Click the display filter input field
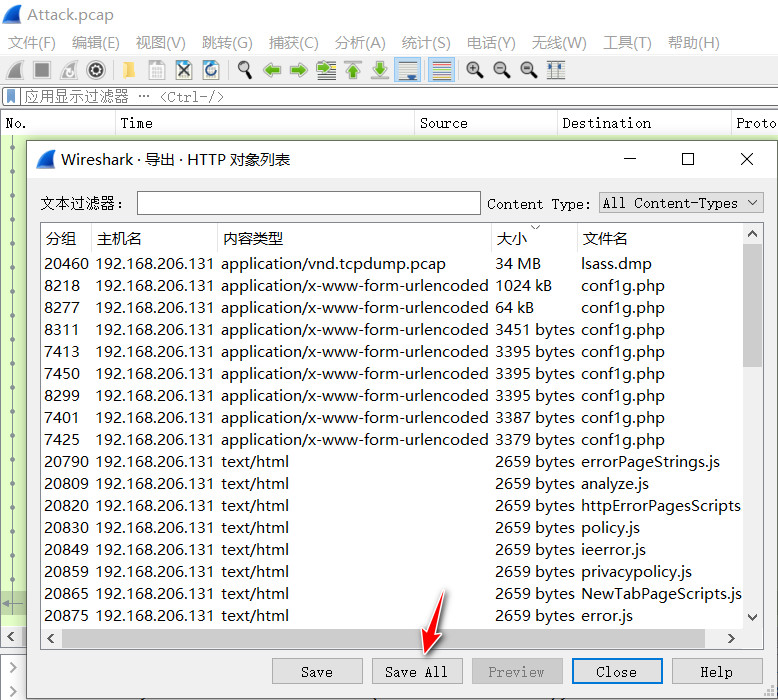 point(397,96)
